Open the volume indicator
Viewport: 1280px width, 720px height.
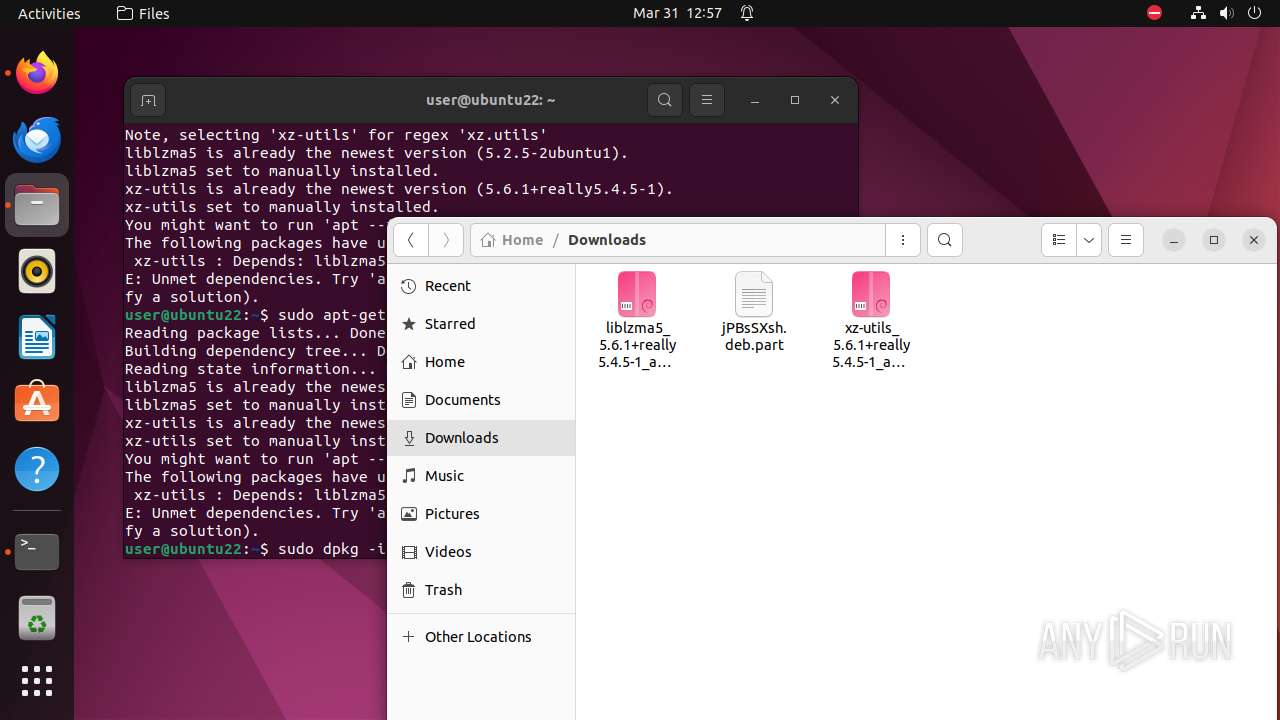1226,13
